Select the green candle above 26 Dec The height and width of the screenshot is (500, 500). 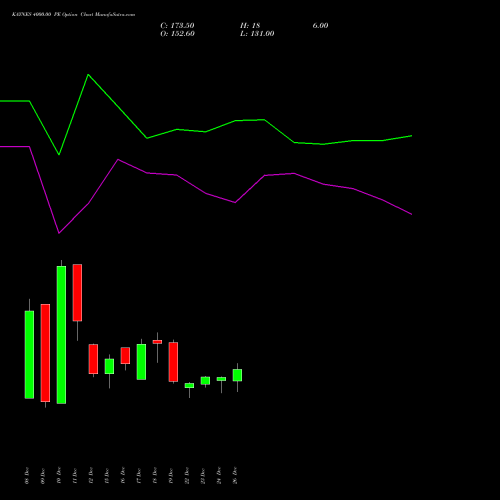tap(237, 375)
